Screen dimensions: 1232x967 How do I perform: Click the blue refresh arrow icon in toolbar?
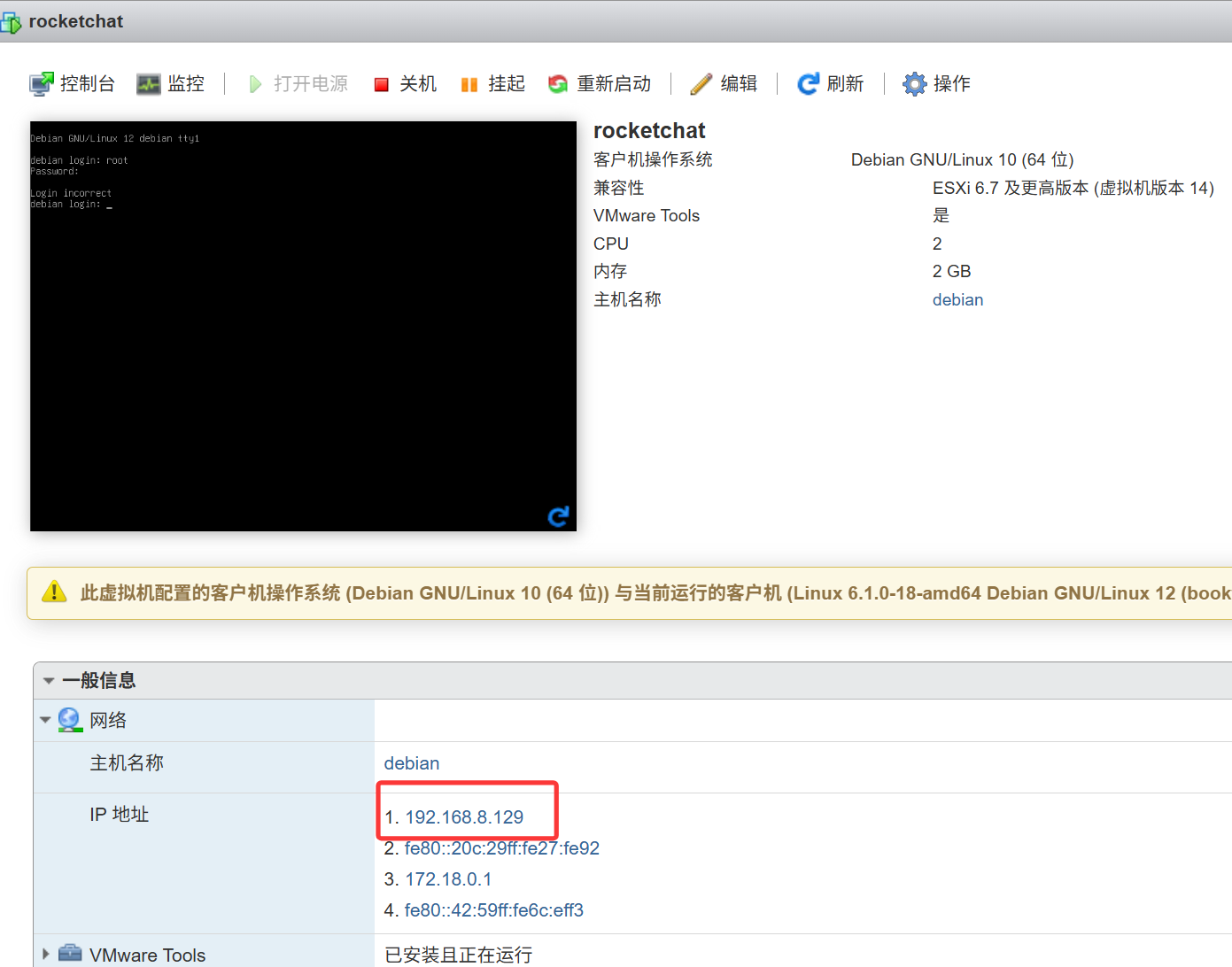coord(808,84)
